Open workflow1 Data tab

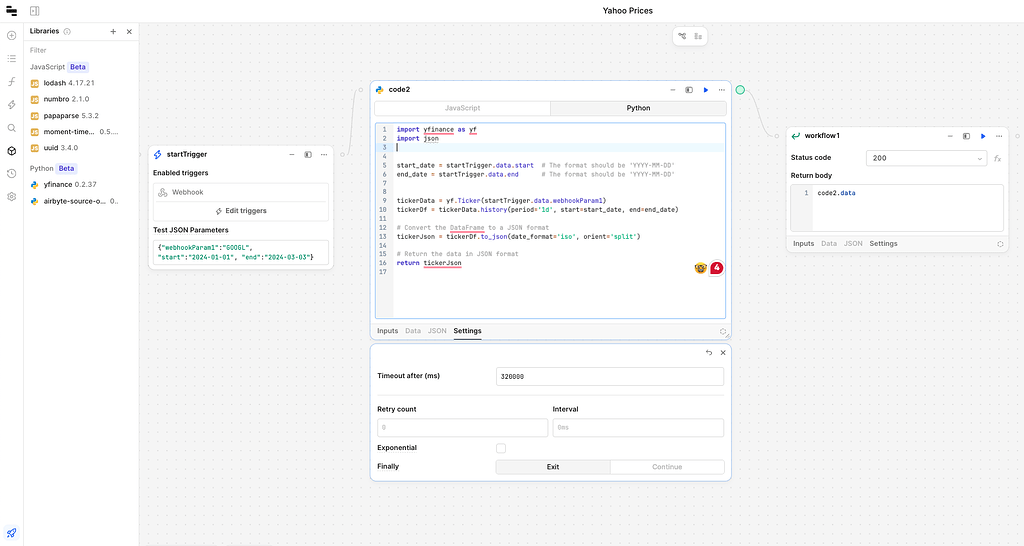coord(829,244)
